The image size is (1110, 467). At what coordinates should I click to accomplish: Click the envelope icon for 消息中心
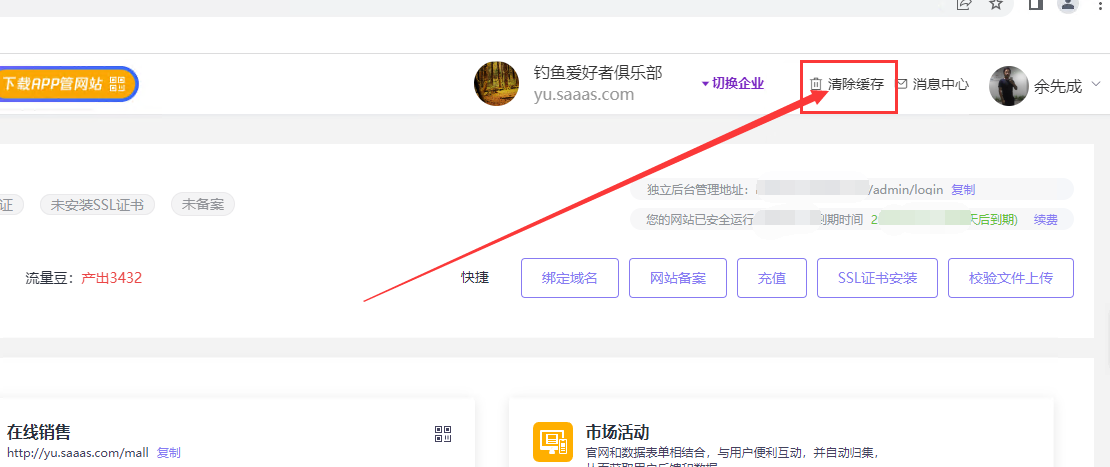click(902, 84)
